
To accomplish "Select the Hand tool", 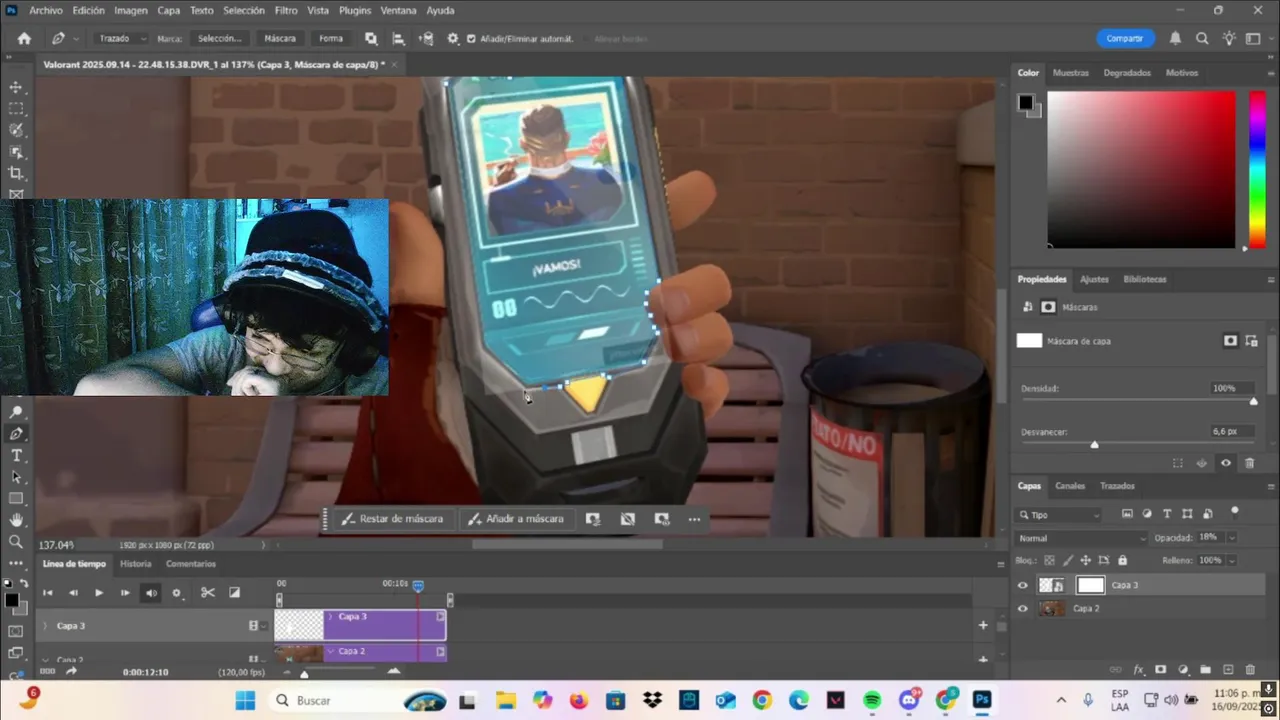I will click(16, 520).
